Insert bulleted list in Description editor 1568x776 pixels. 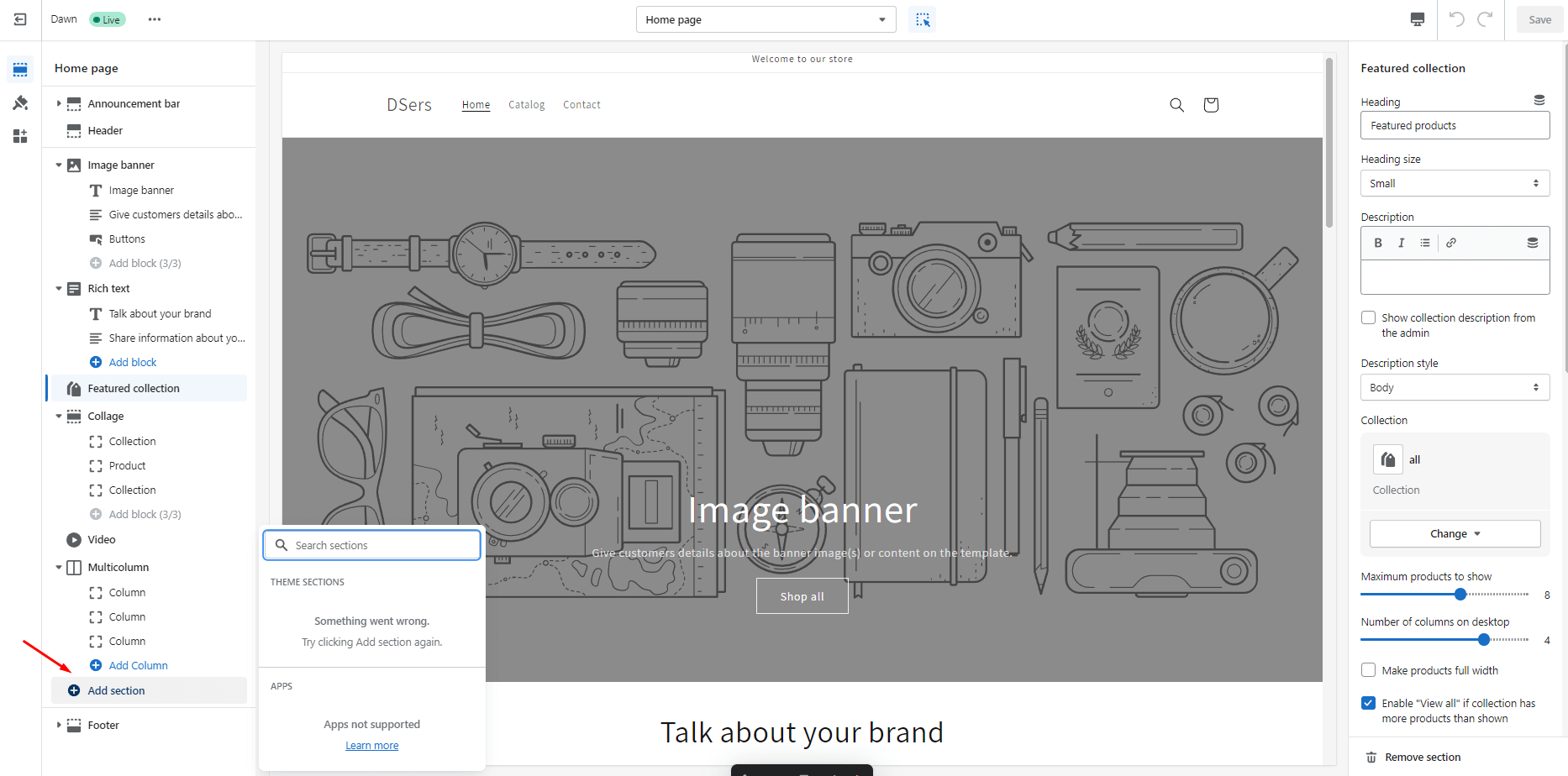tap(1425, 243)
